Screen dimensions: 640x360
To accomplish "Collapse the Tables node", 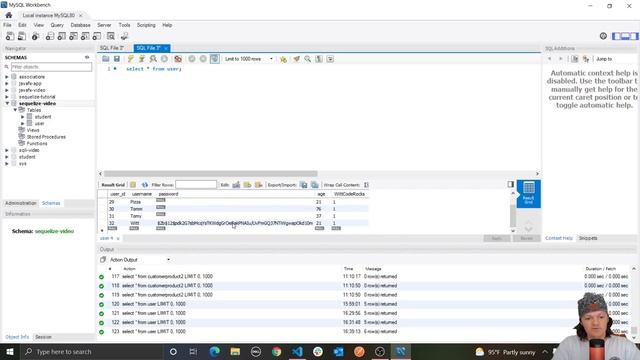I will click(15, 110).
